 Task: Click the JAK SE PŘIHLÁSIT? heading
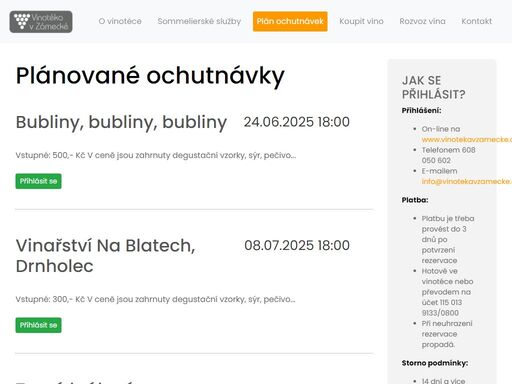pyautogui.click(x=433, y=87)
